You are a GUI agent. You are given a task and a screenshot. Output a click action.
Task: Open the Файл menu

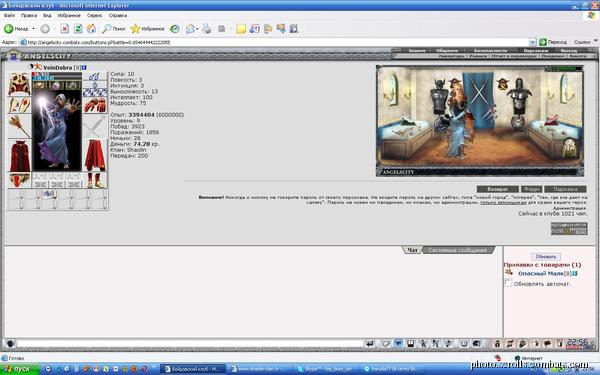[9, 15]
